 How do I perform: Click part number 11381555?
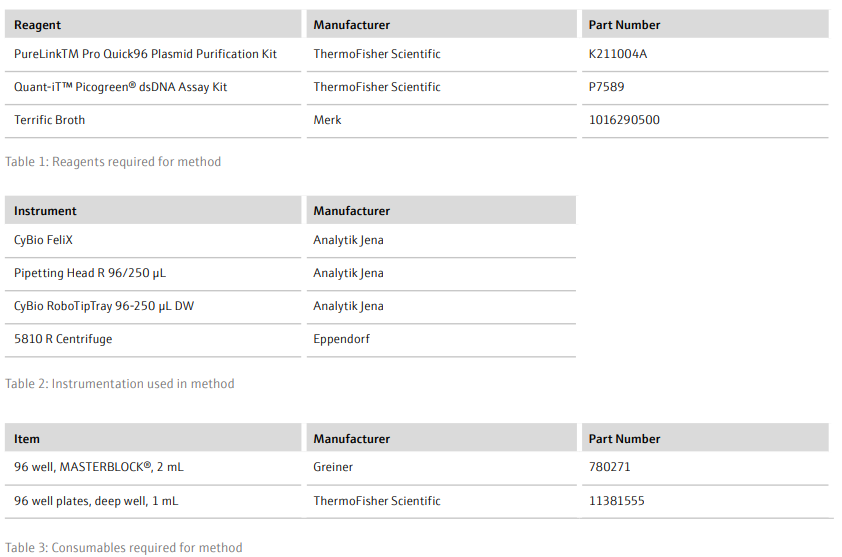point(616,501)
